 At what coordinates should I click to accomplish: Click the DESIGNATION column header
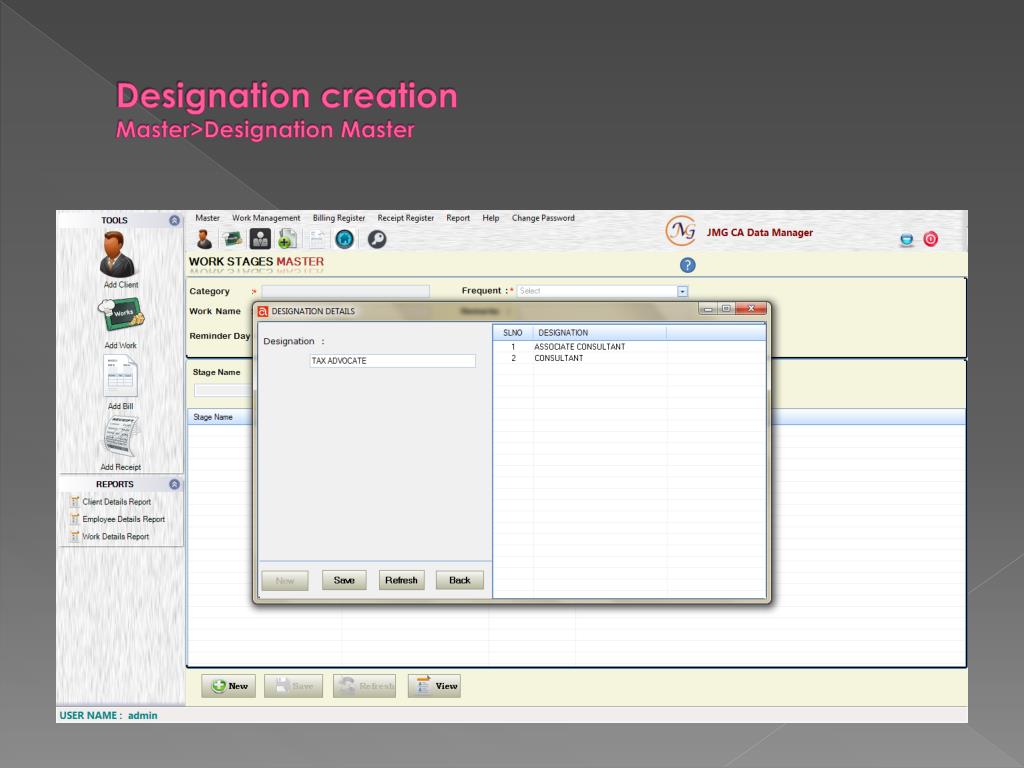coord(600,332)
